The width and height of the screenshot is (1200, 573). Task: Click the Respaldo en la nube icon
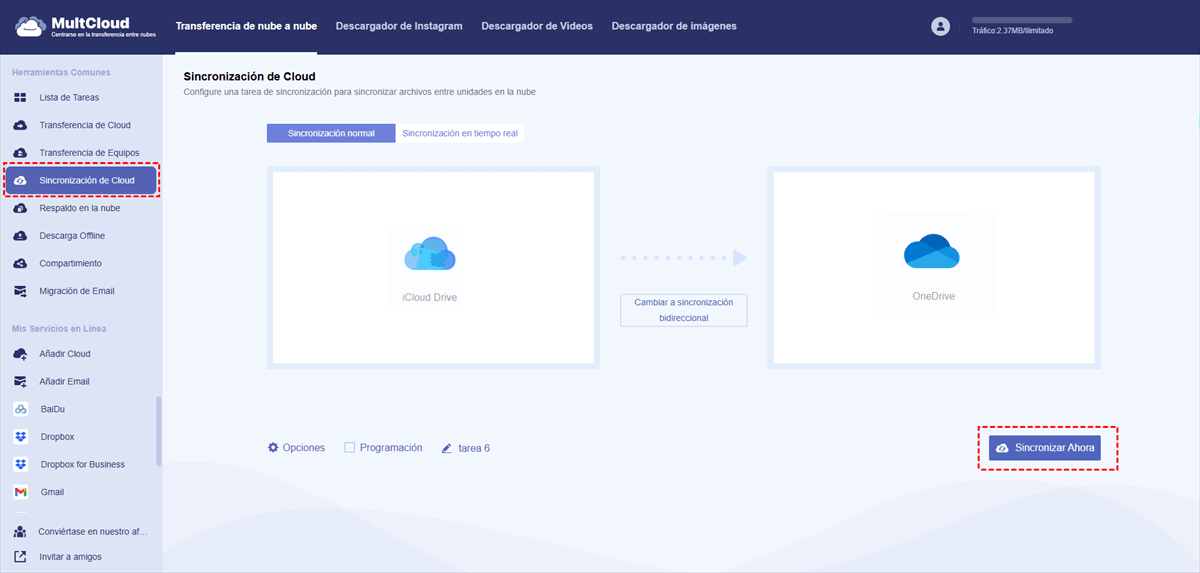click(20, 208)
